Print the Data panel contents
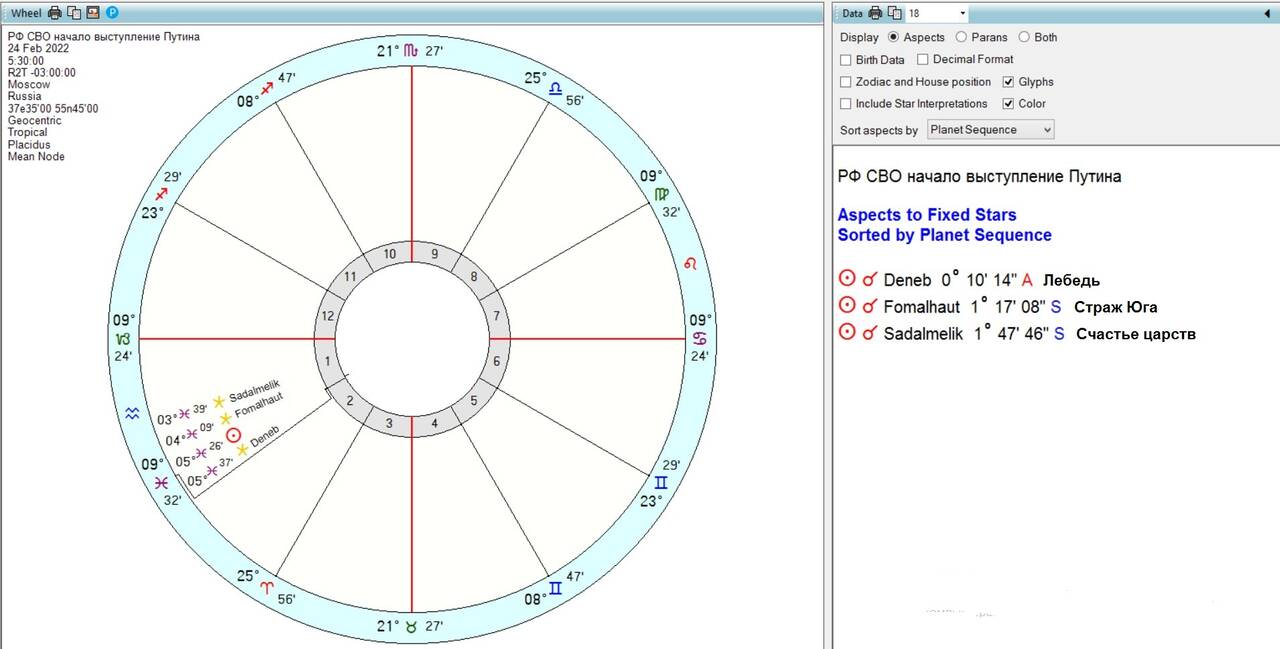This screenshot has width=1280, height=649. tap(876, 13)
